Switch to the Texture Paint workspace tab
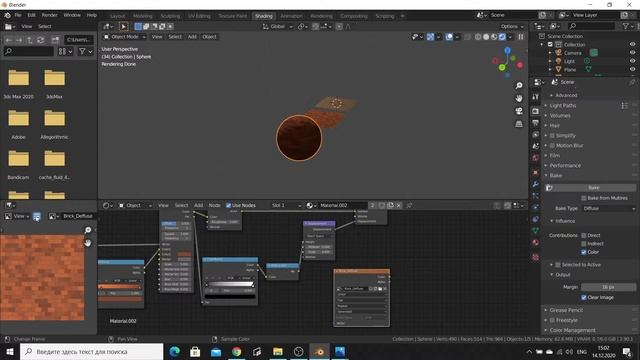640x360 pixels. click(233, 16)
